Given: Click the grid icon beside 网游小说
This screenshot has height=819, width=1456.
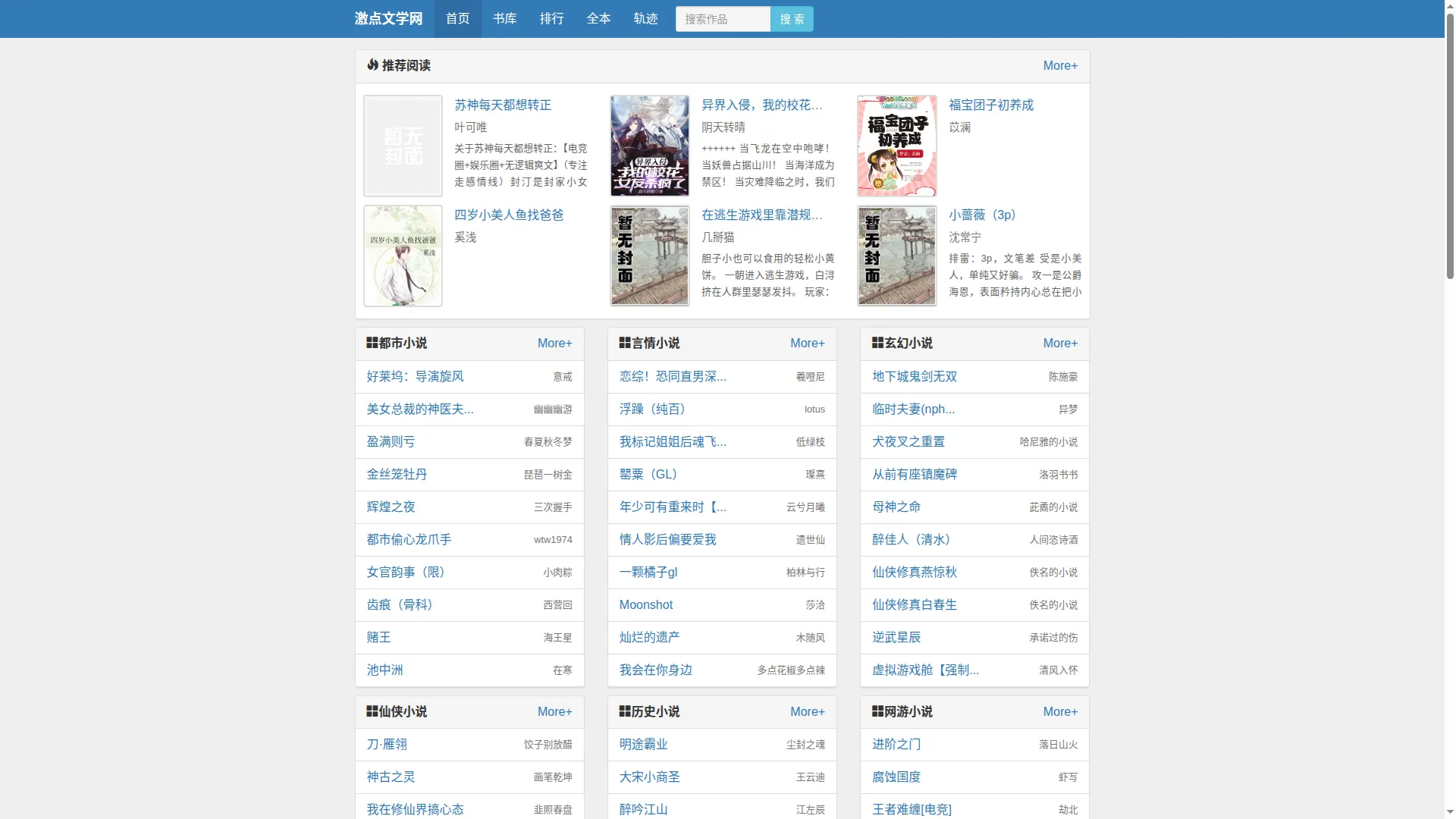Looking at the screenshot, I should tap(877, 711).
